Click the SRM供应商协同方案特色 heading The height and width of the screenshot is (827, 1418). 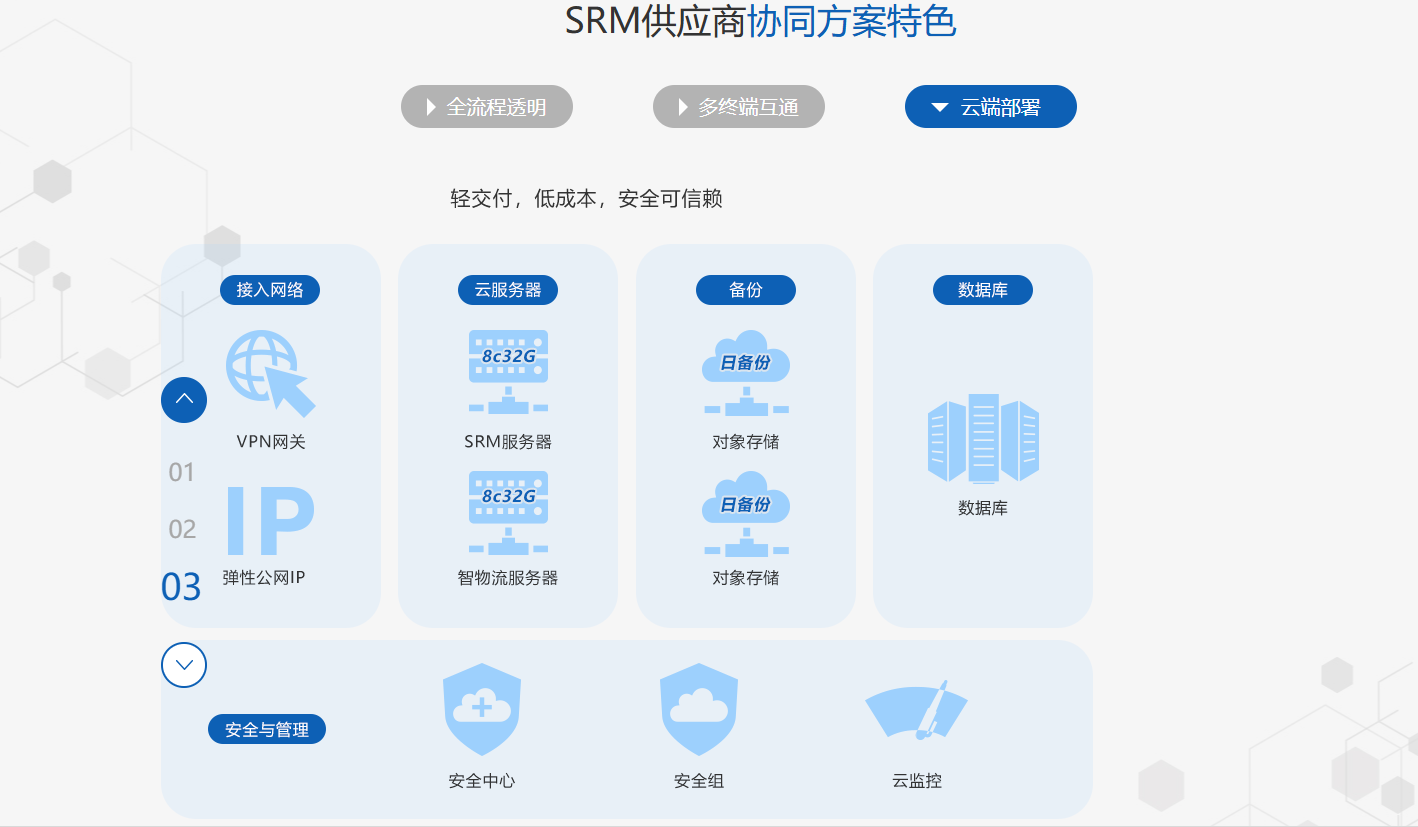[761, 20]
